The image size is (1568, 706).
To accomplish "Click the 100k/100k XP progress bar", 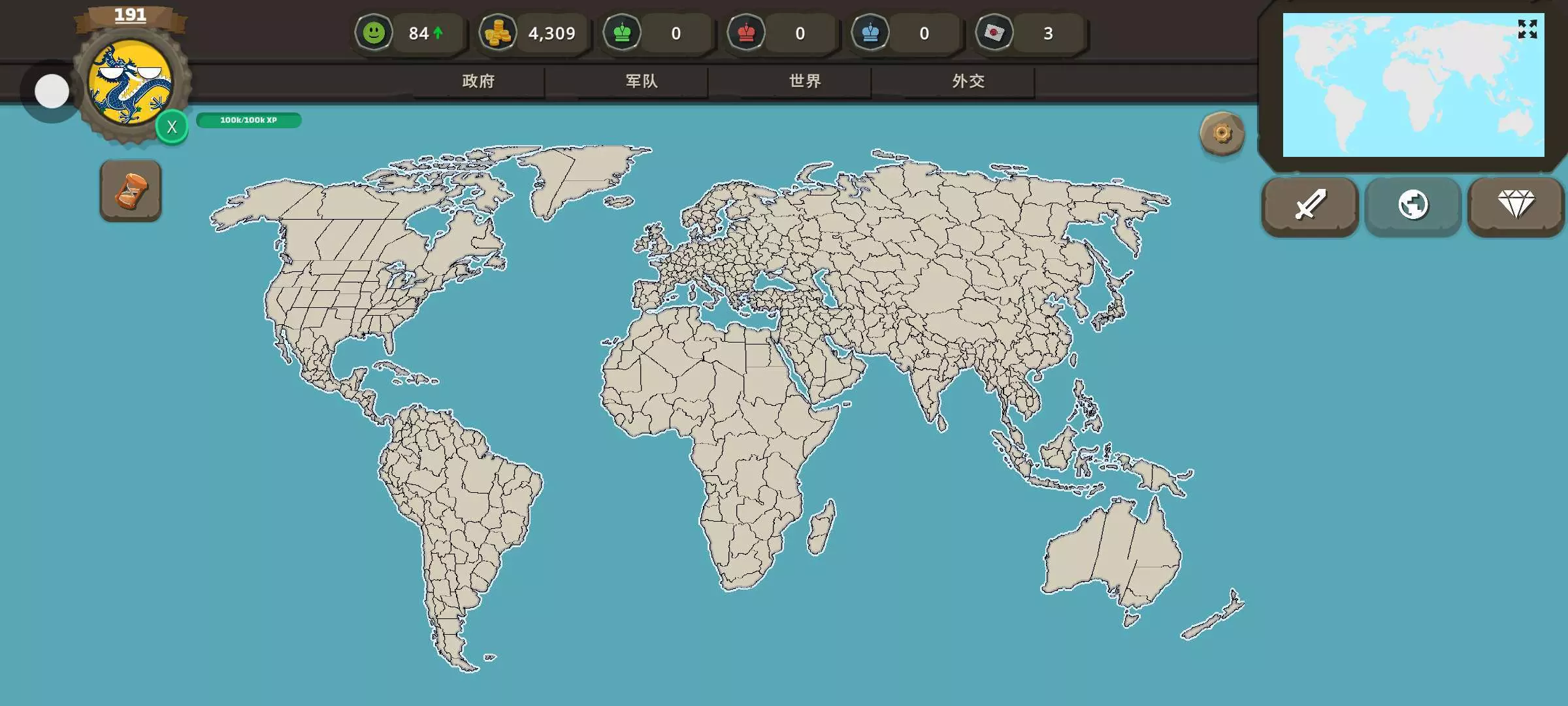I will [248, 120].
